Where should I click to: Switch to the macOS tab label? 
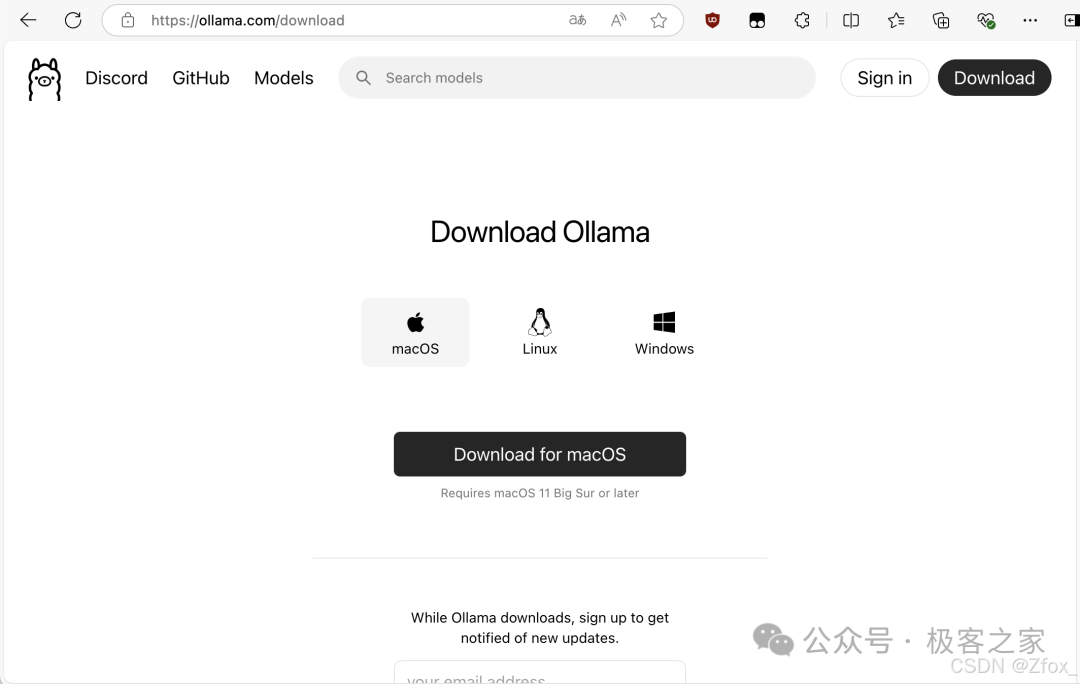(x=415, y=349)
